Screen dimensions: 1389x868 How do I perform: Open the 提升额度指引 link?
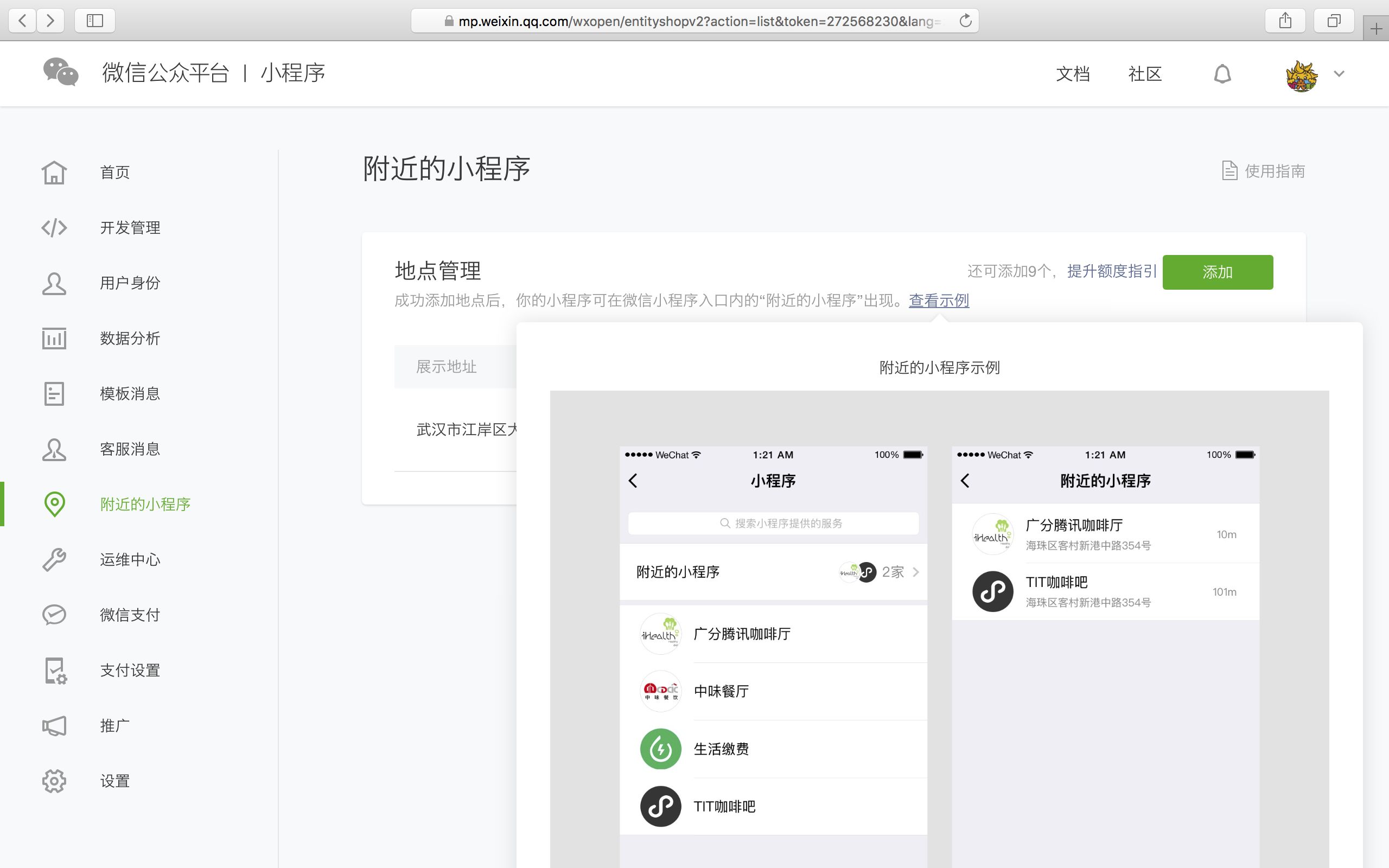pos(1112,271)
